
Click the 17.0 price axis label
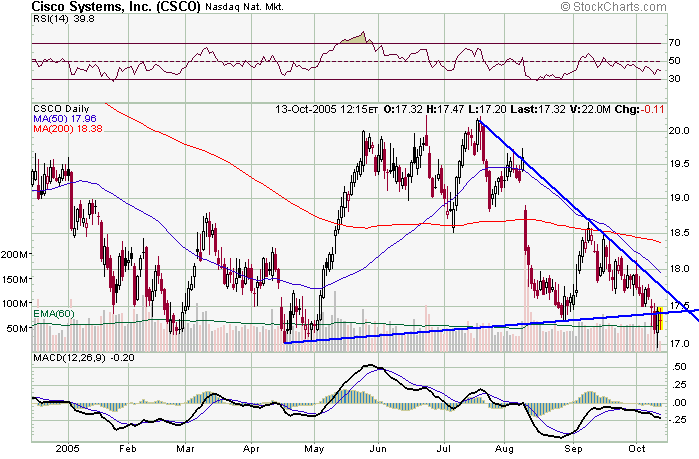(x=678, y=344)
